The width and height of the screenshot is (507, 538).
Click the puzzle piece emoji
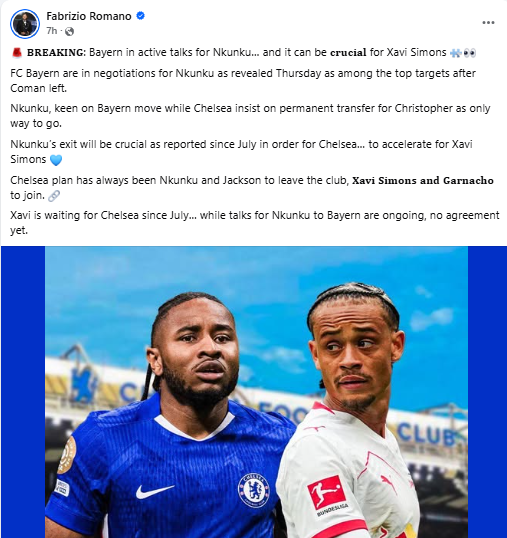coord(455,52)
